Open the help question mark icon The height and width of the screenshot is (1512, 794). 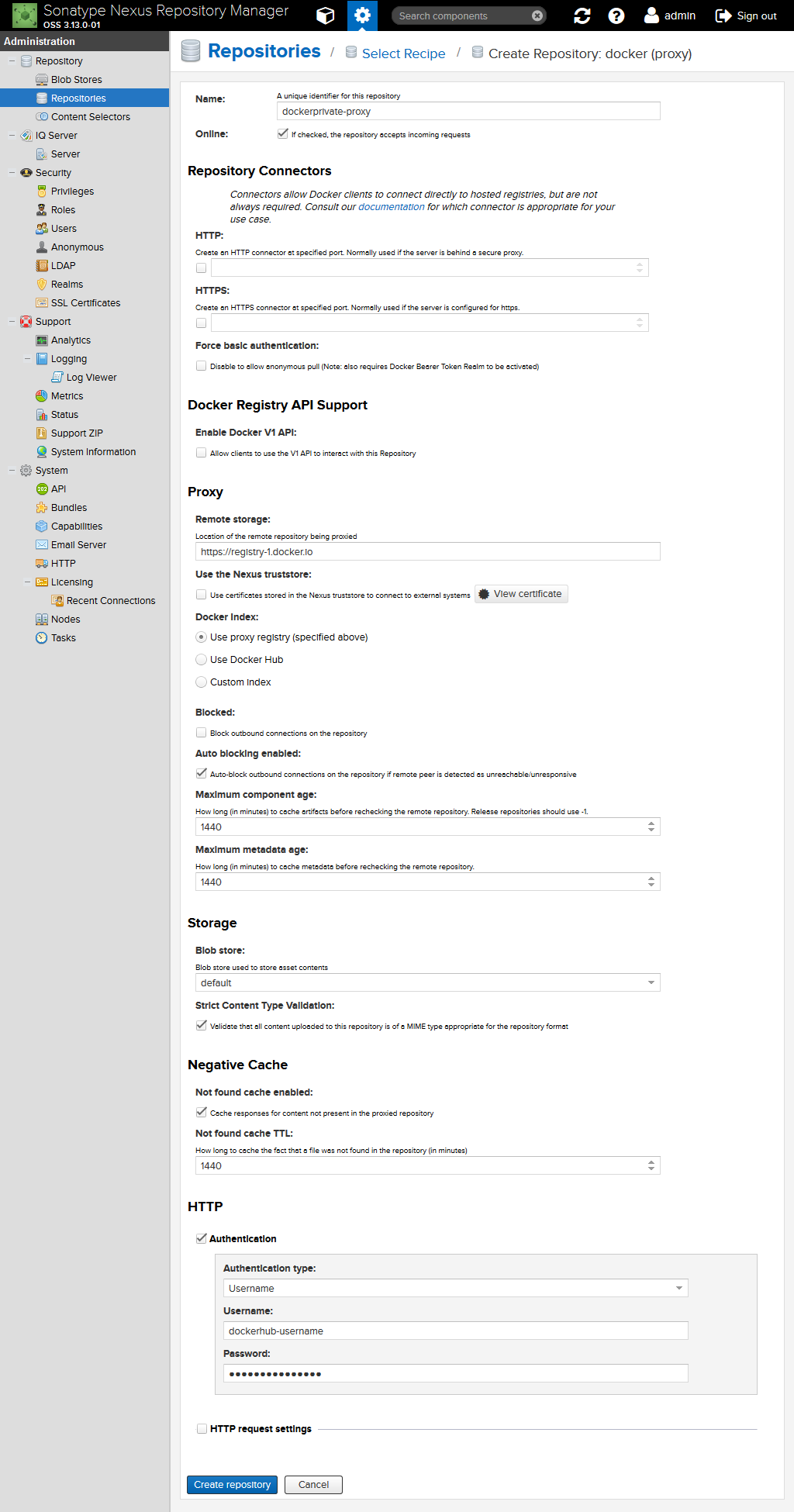point(616,16)
